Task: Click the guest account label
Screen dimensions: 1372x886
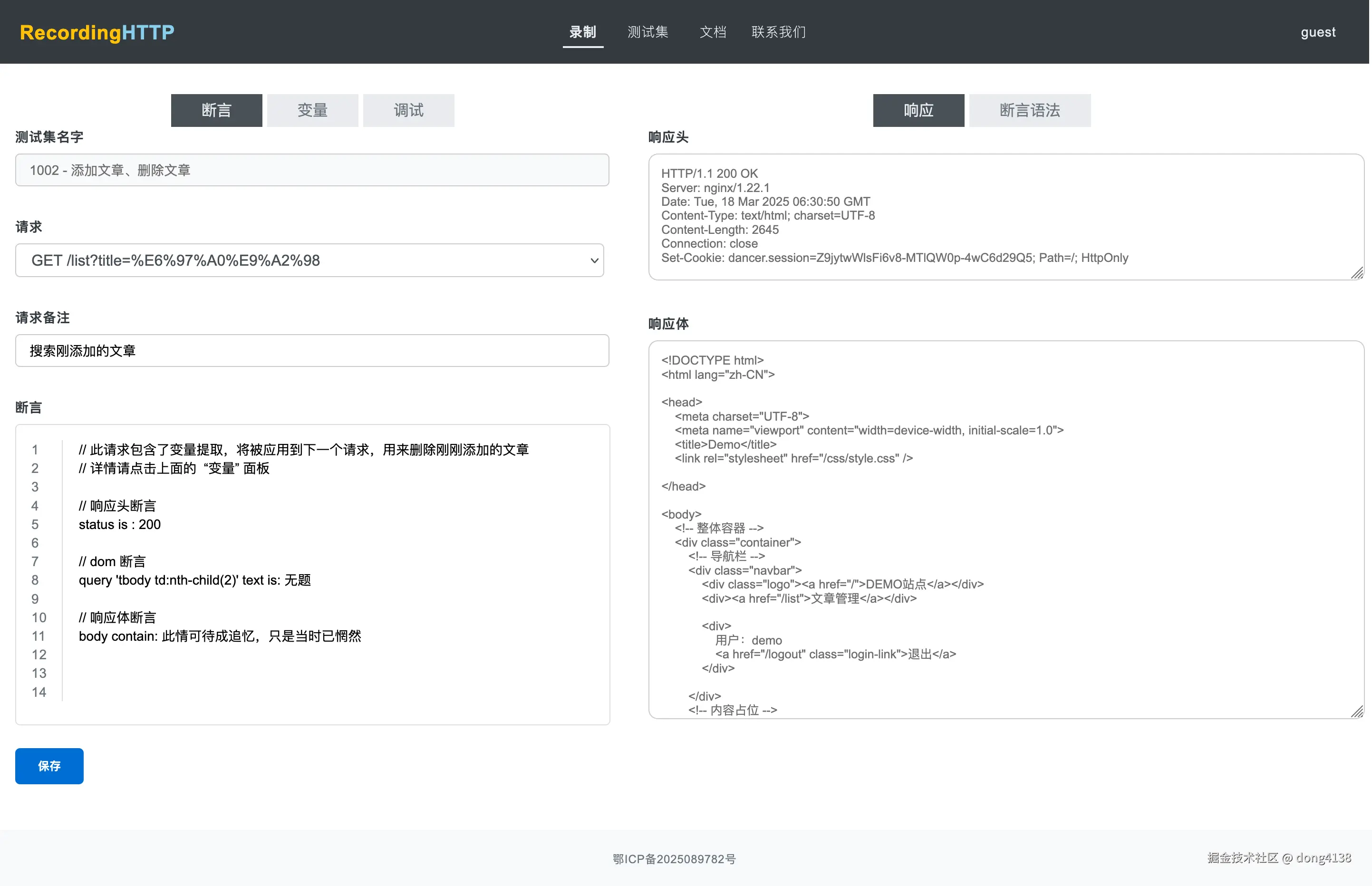Action: [1318, 32]
